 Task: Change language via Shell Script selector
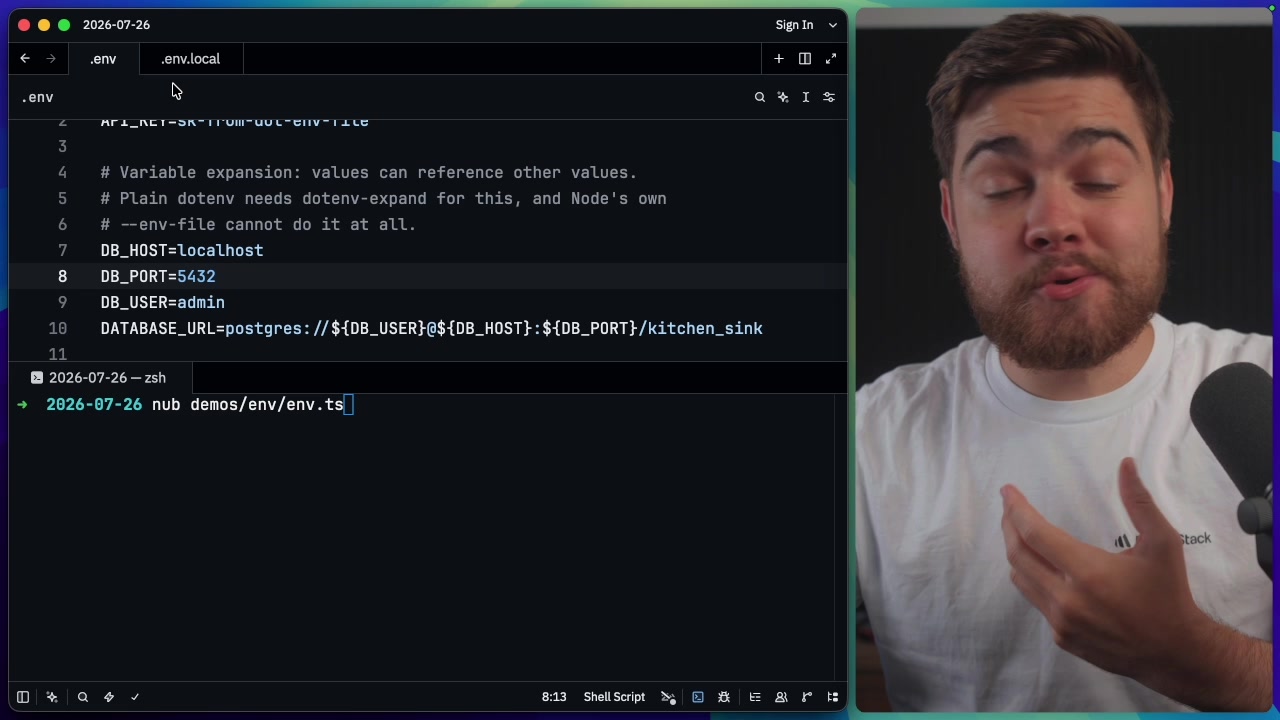[x=614, y=697]
